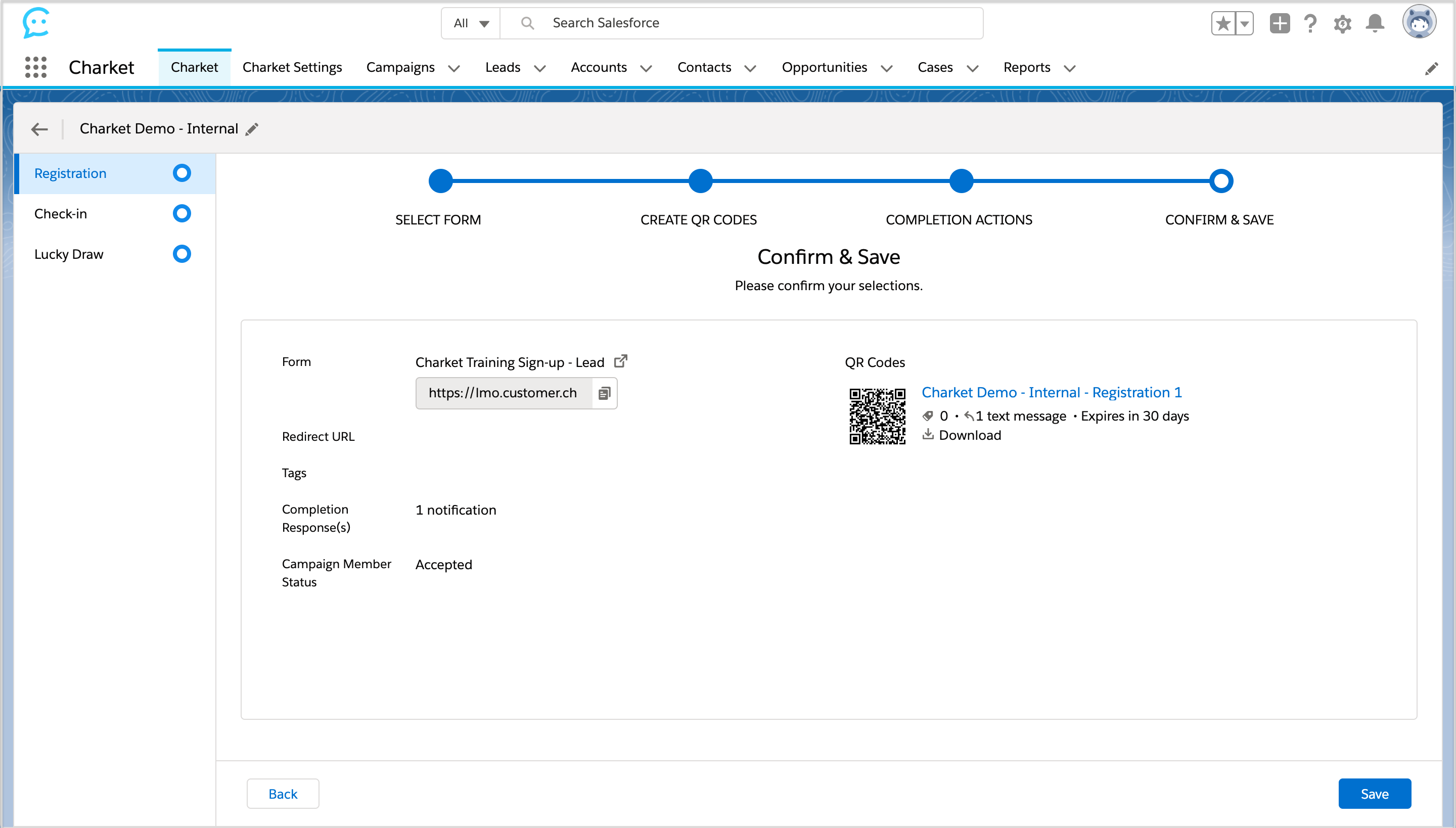The image size is (1456, 828).
Task: Click the Registration status circle
Action: (x=181, y=173)
